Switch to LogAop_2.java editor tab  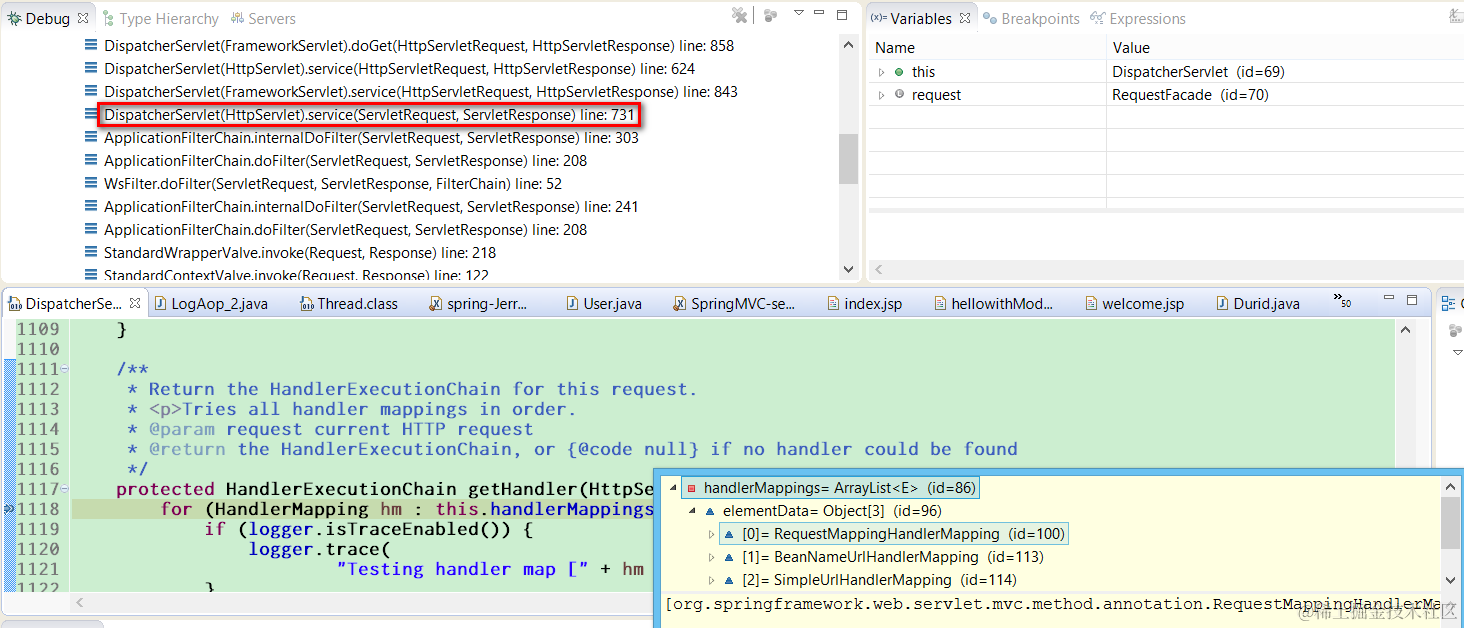[x=210, y=304]
